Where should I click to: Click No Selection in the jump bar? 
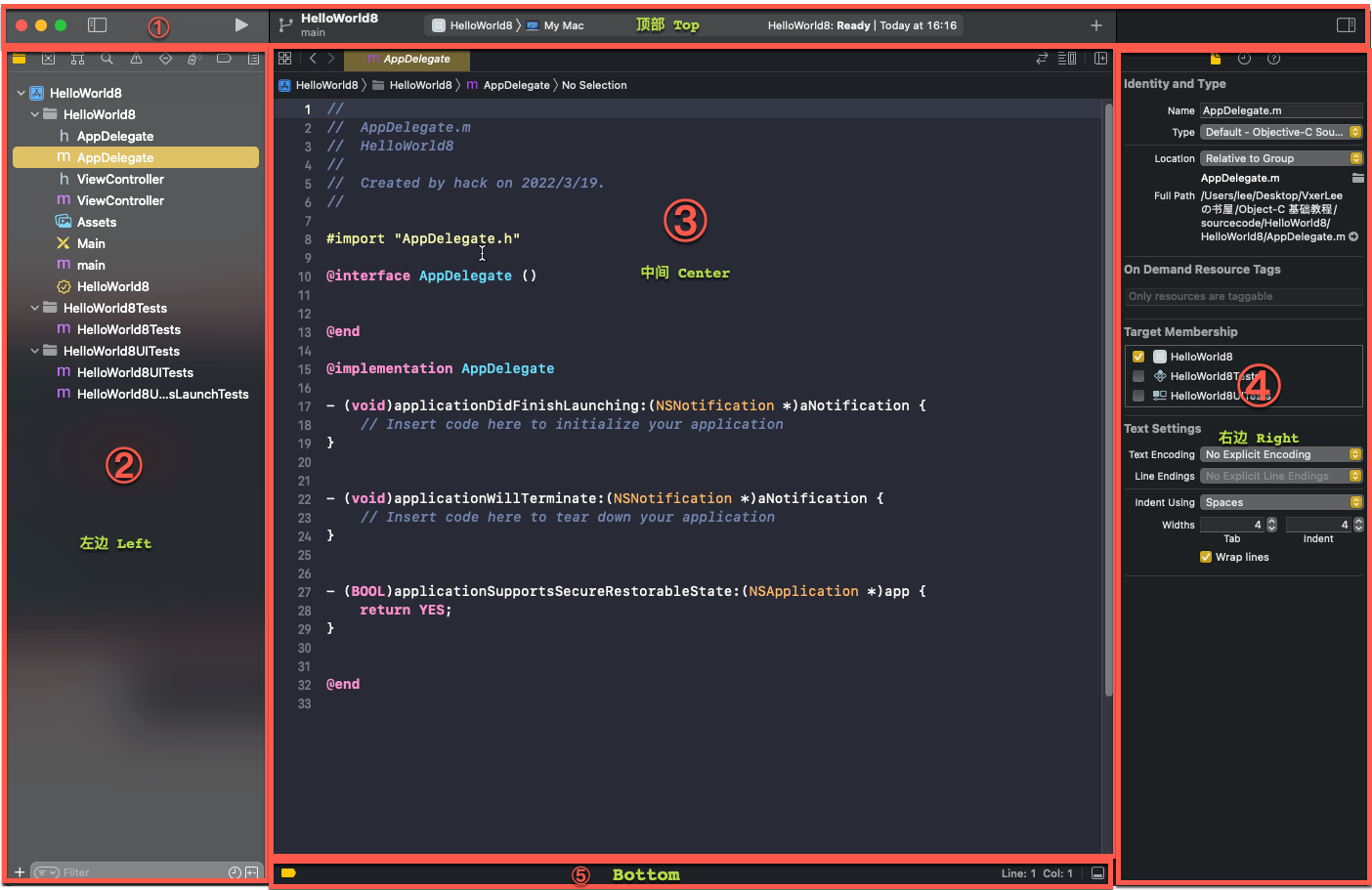click(x=594, y=85)
